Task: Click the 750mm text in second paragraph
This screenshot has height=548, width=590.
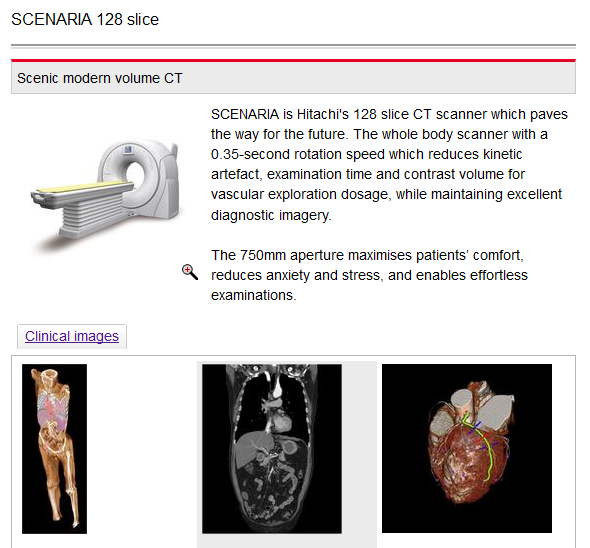Action: point(263,255)
